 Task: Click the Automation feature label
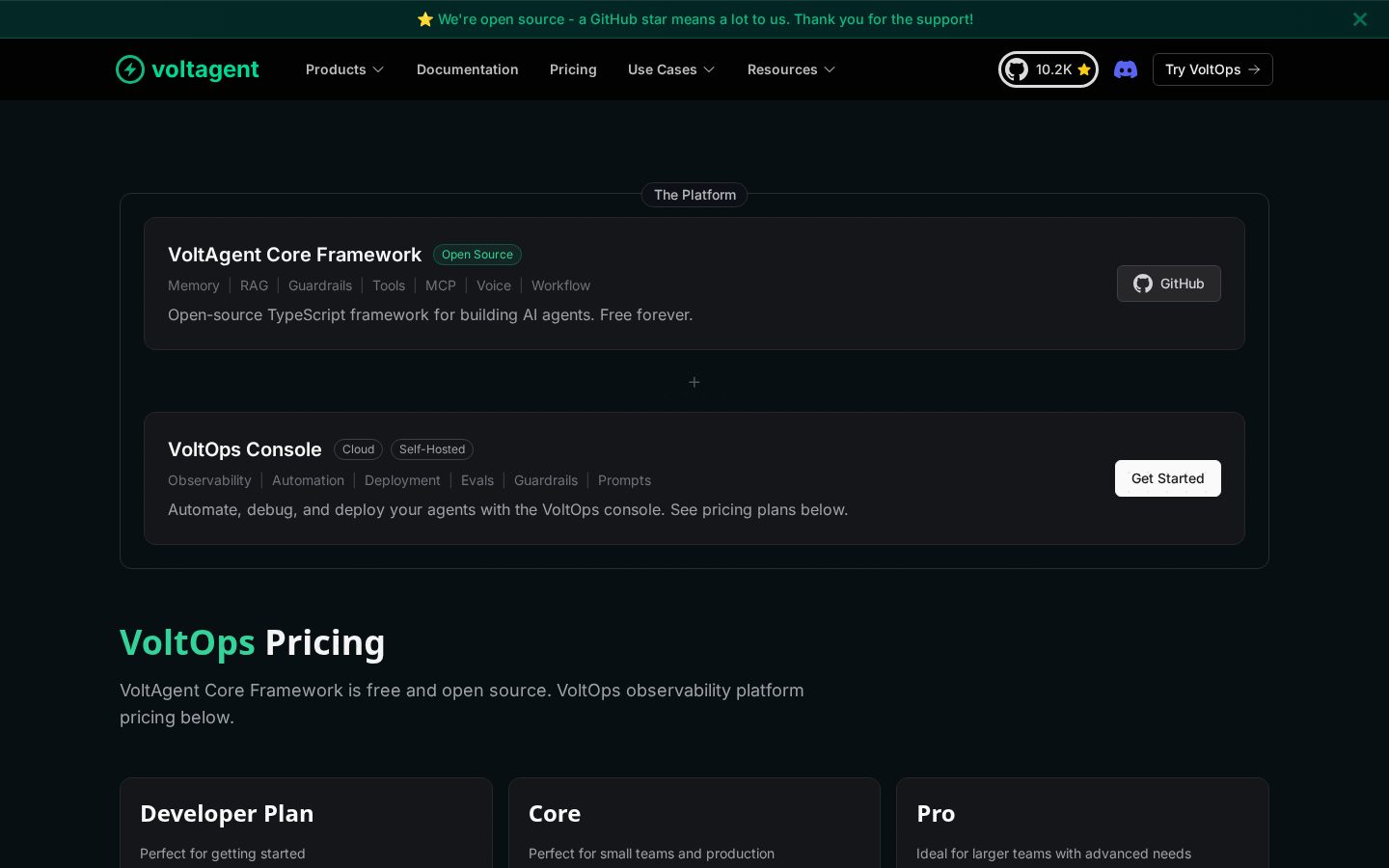click(x=308, y=480)
